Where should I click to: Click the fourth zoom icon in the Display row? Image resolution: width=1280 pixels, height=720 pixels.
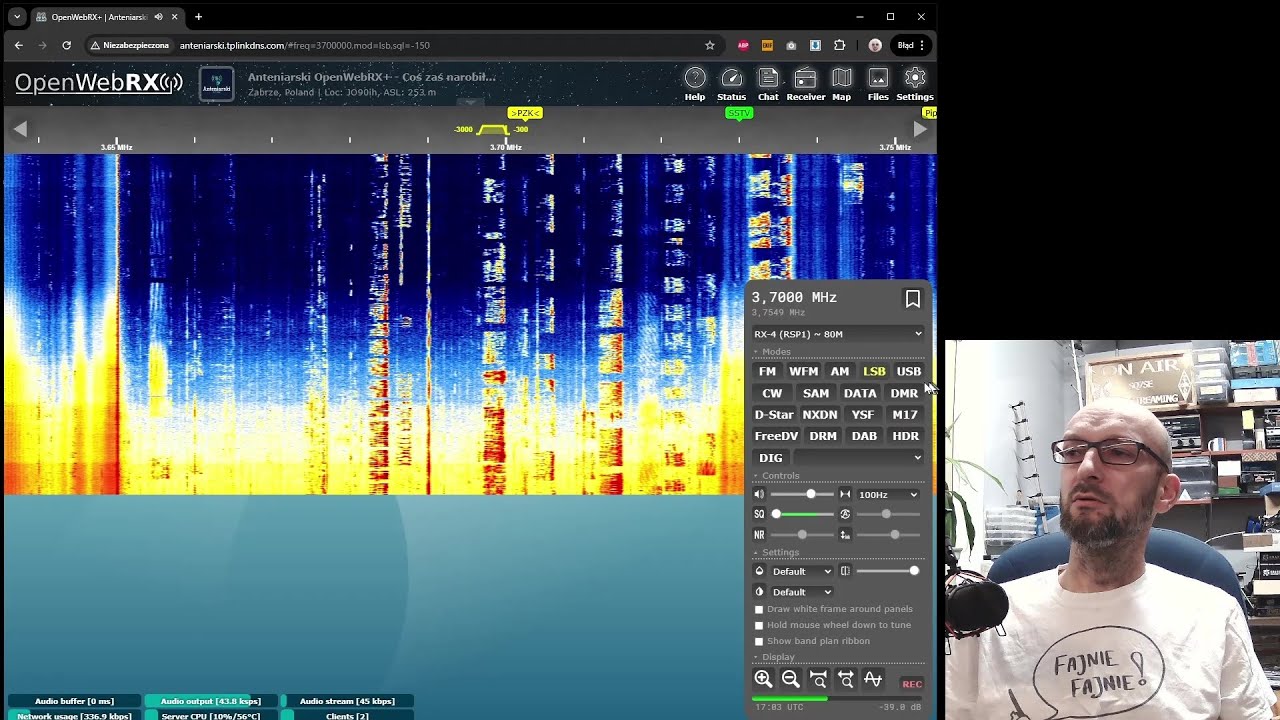(846, 679)
